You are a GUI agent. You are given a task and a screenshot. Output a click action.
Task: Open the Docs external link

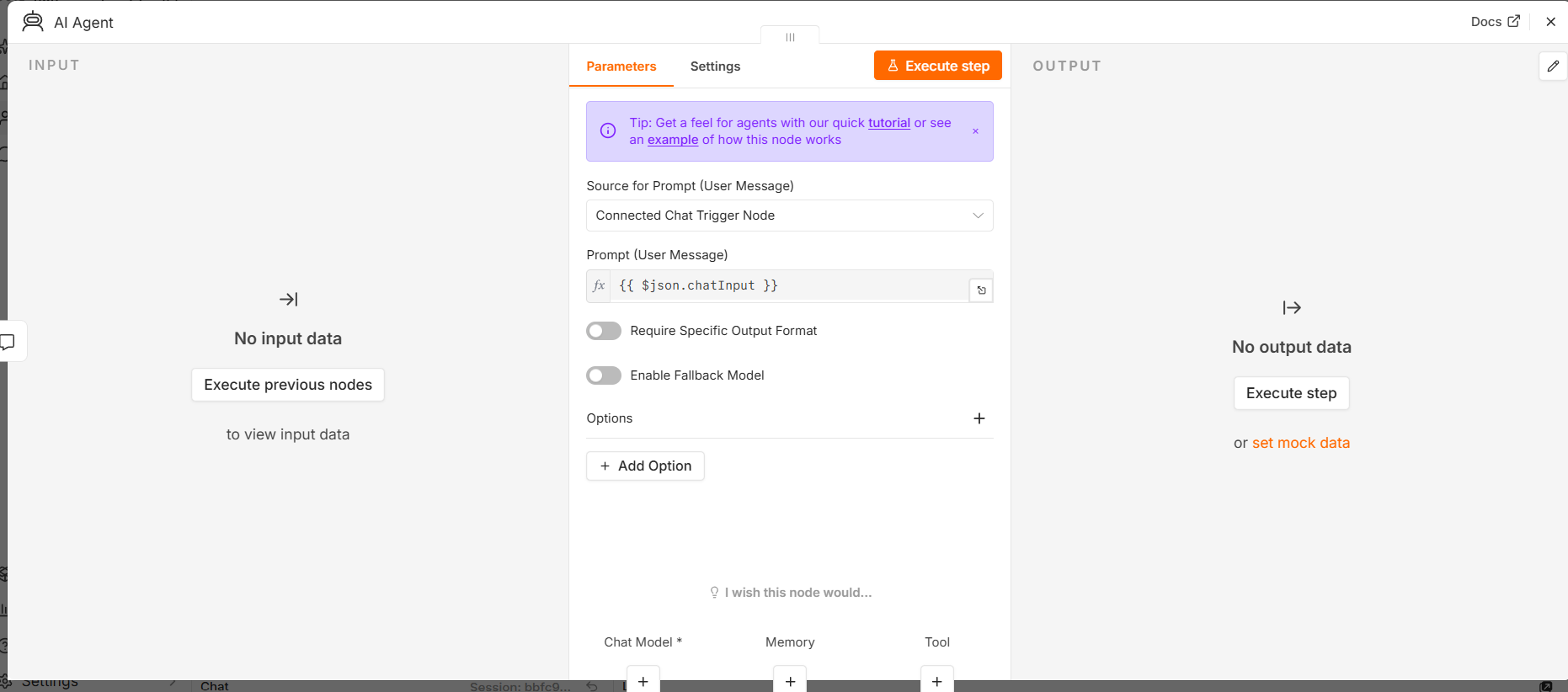(1495, 22)
